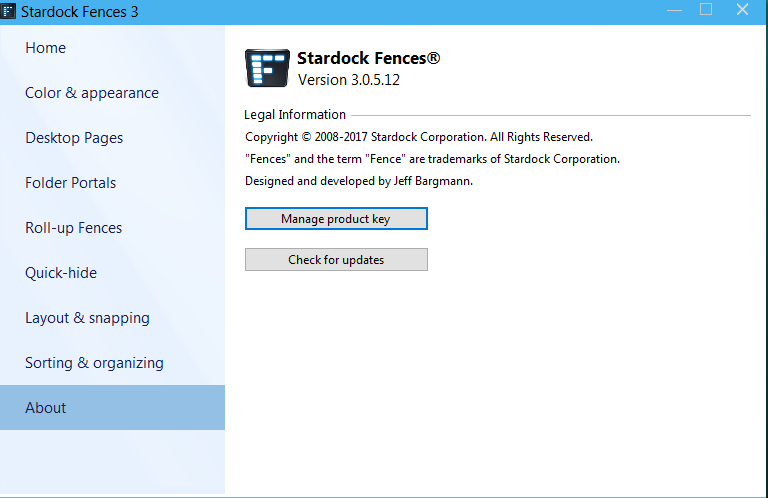Image resolution: width=768 pixels, height=498 pixels.
Task: Click the "Designed and developed by Jeff Bargmann" line
Action: tap(359, 181)
